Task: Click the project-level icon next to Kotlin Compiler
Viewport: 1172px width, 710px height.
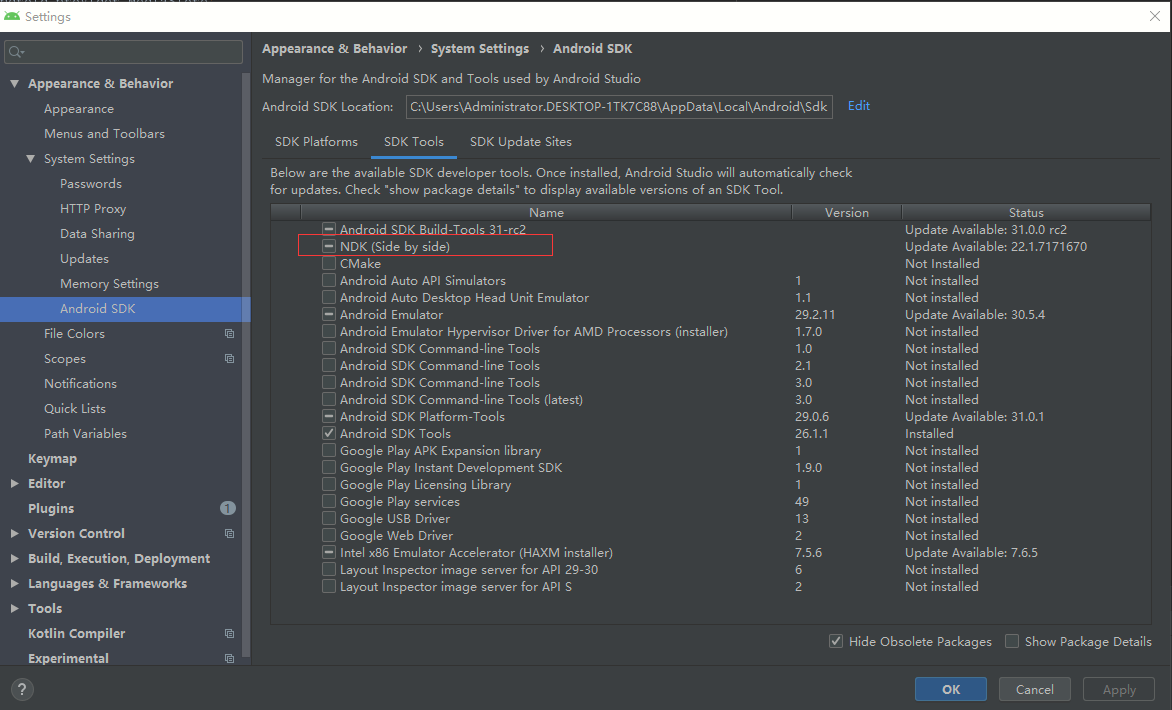Action: (x=229, y=634)
